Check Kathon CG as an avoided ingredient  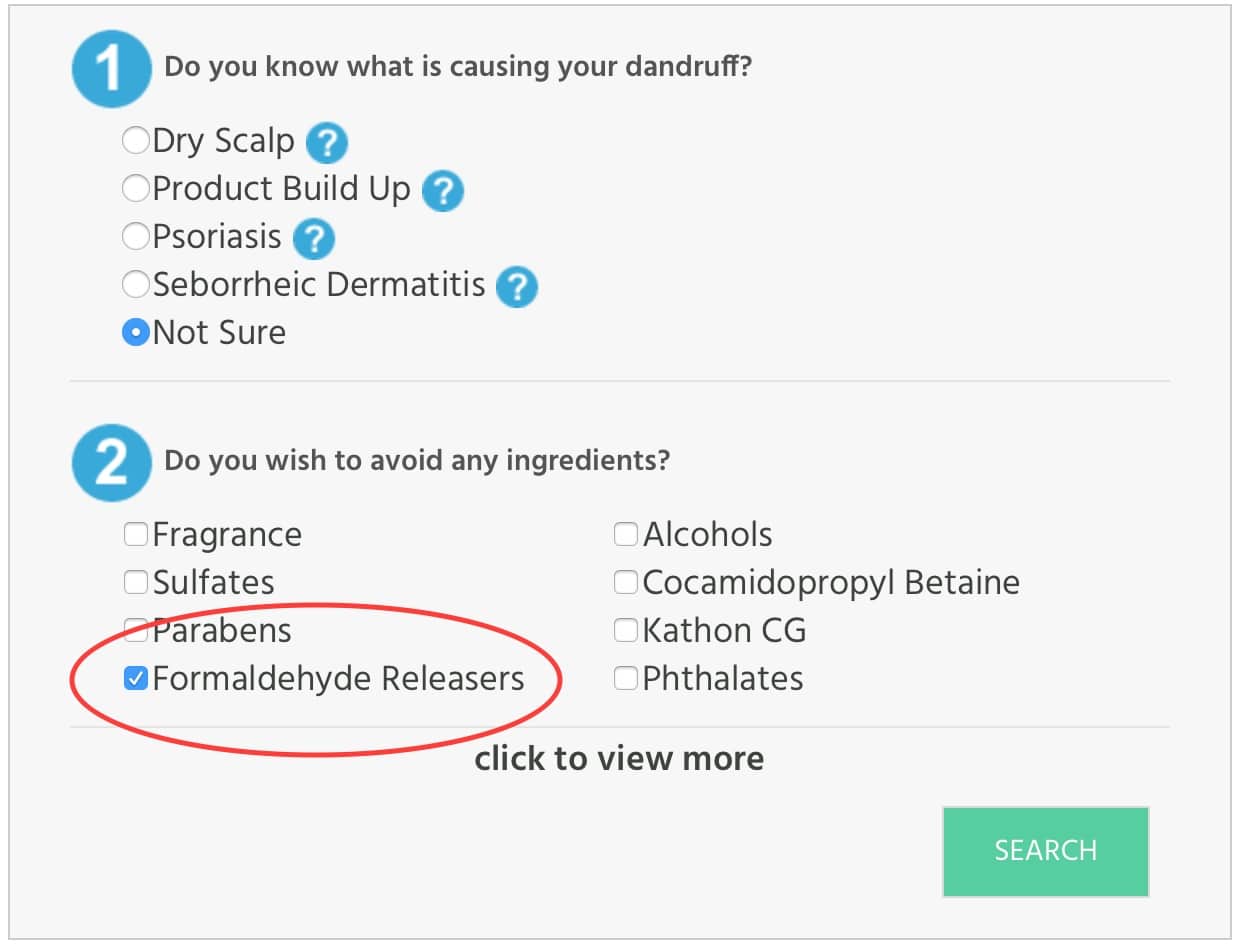click(x=626, y=630)
